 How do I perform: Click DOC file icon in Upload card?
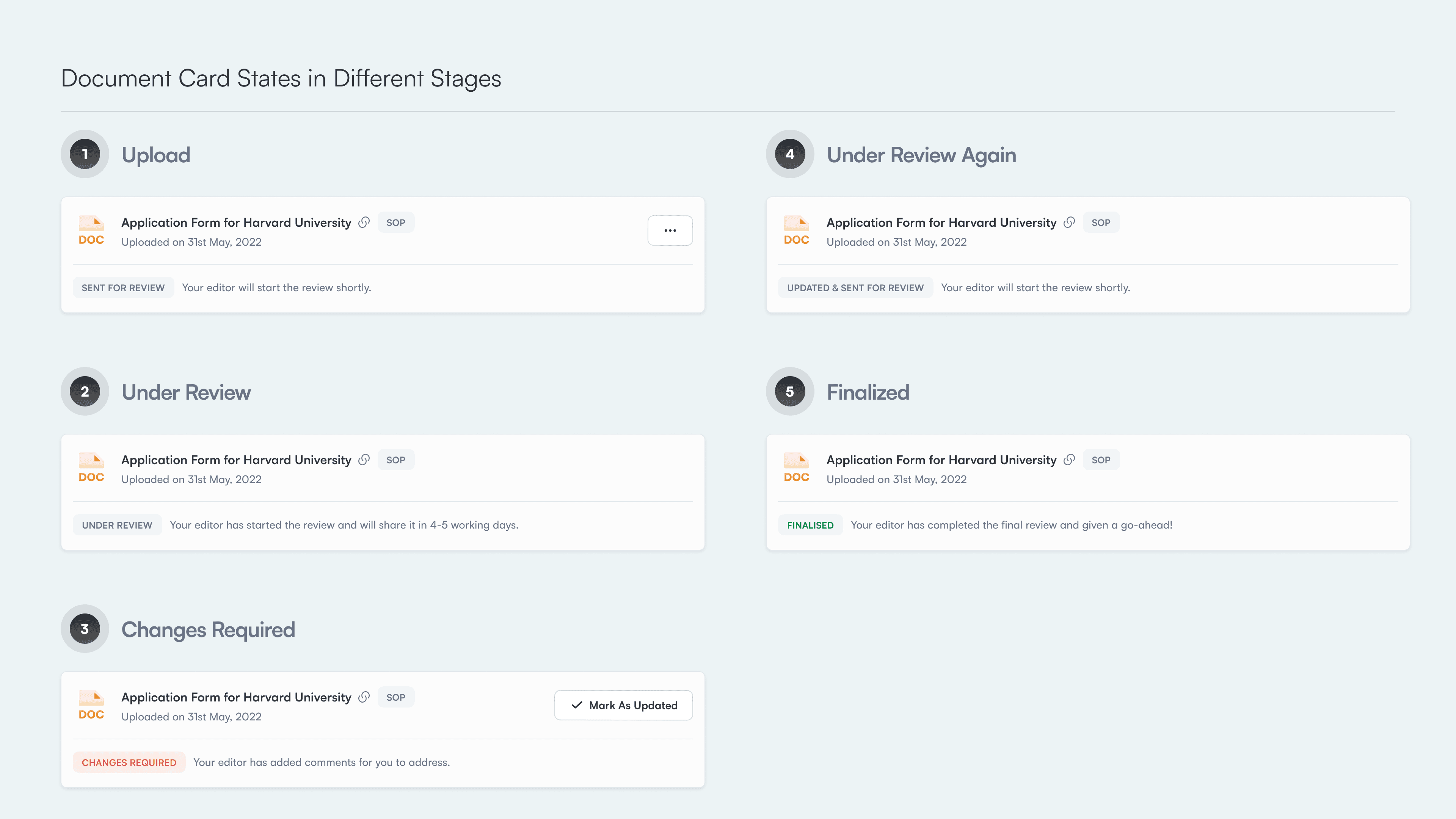pyautogui.click(x=91, y=230)
